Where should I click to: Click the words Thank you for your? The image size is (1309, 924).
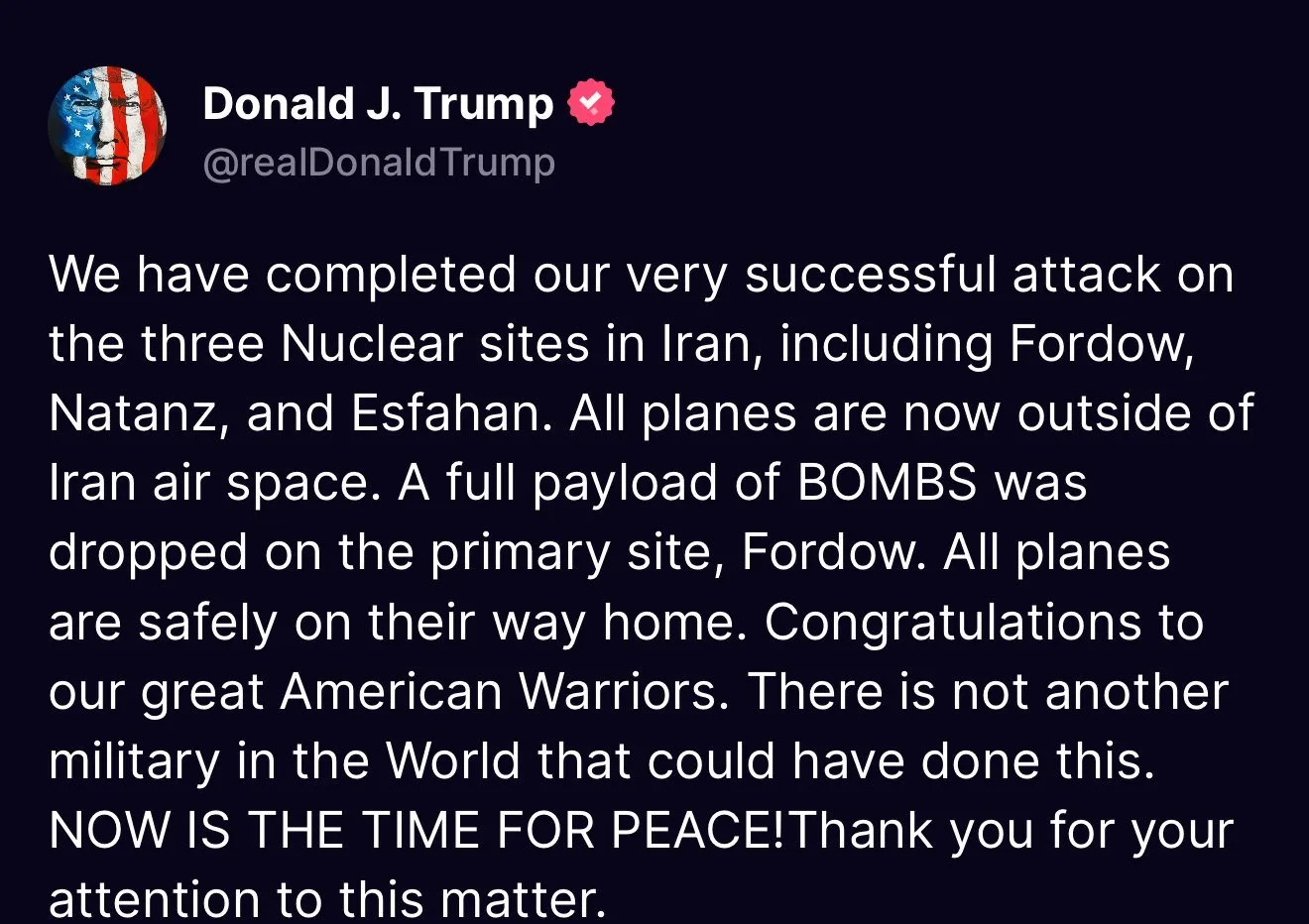(x=1011, y=832)
